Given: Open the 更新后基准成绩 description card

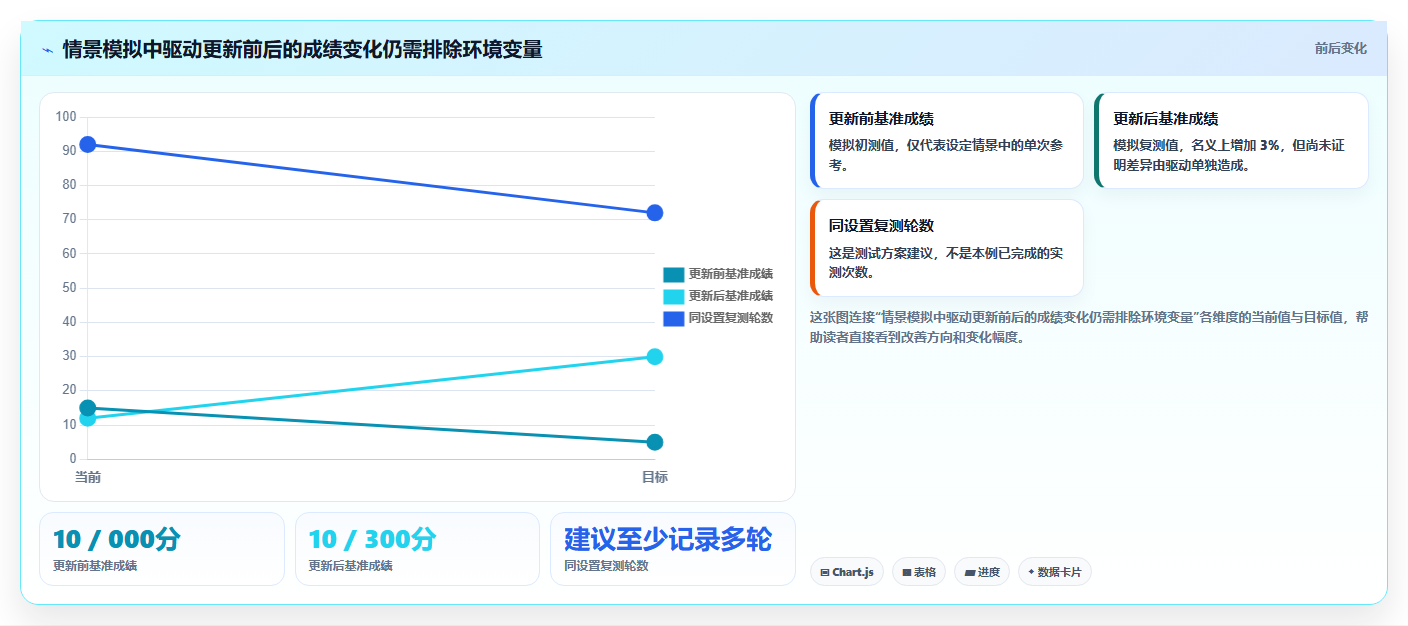Looking at the screenshot, I should pos(1231,140).
